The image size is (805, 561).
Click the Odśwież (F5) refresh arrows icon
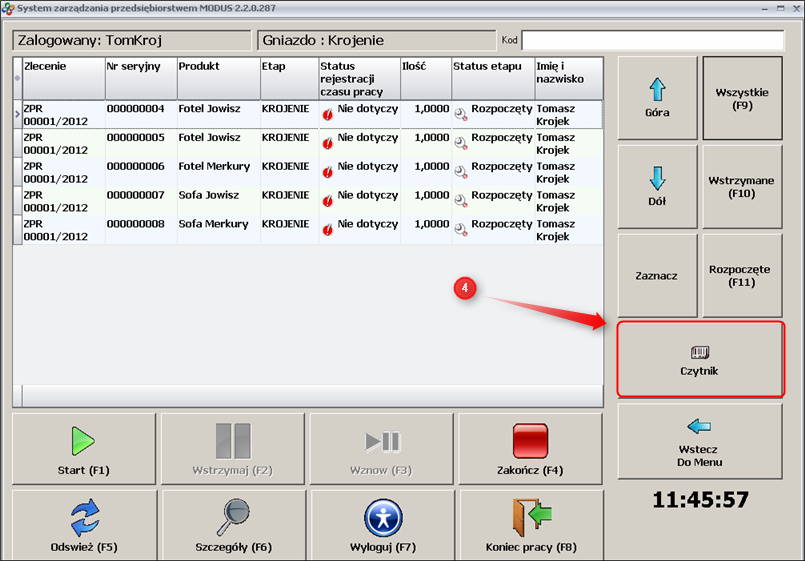(84, 517)
